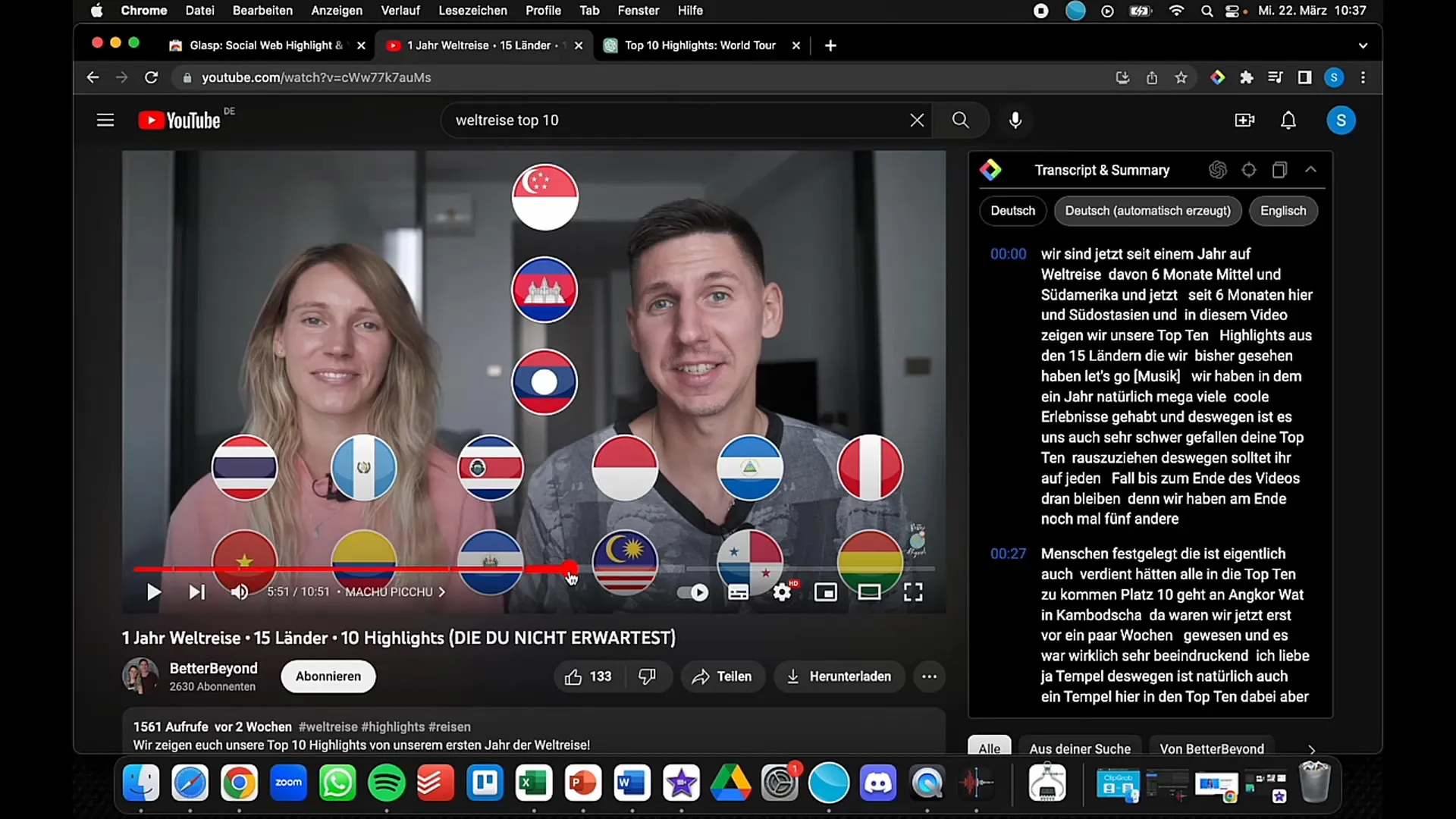Click the miniplayer icon in player
This screenshot has width=1456, height=819.
click(x=826, y=591)
